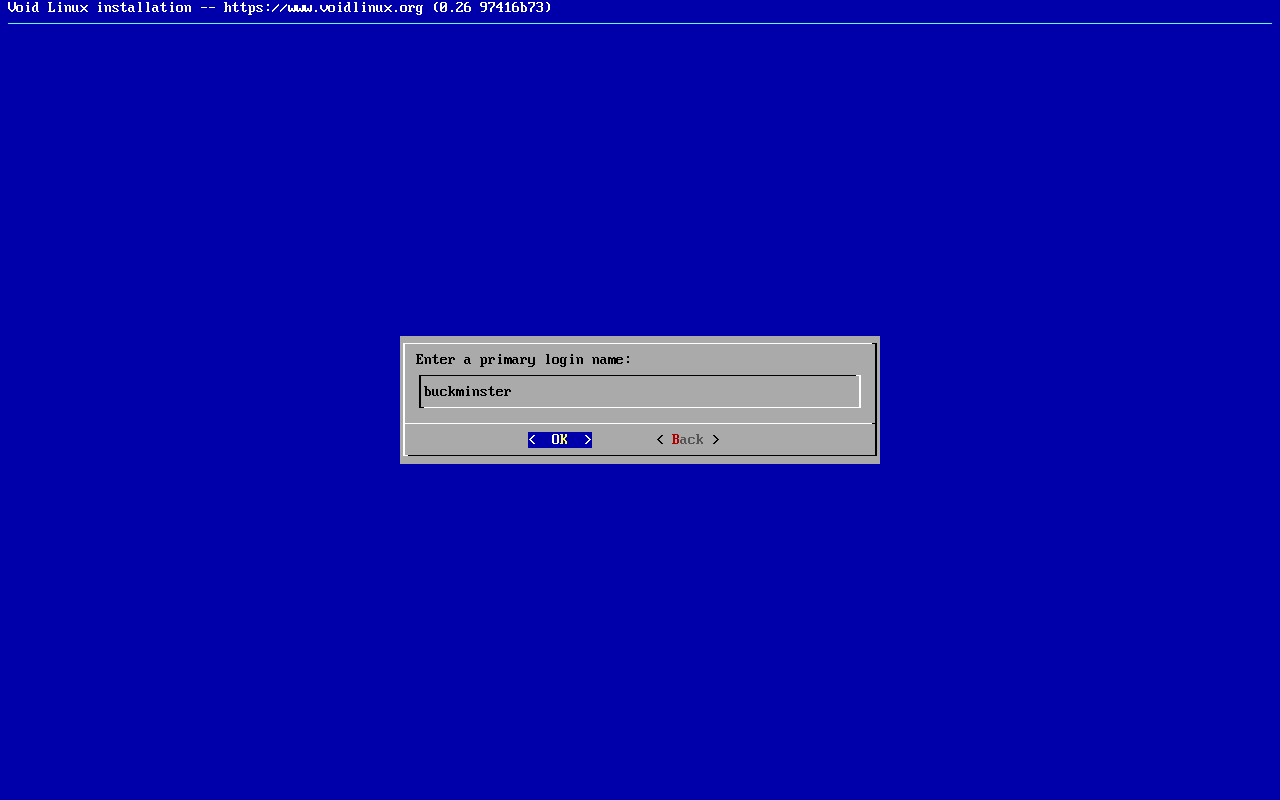1280x800 pixels.
Task: Click the 'Void Linux installation' title text
Action: coord(99,8)
